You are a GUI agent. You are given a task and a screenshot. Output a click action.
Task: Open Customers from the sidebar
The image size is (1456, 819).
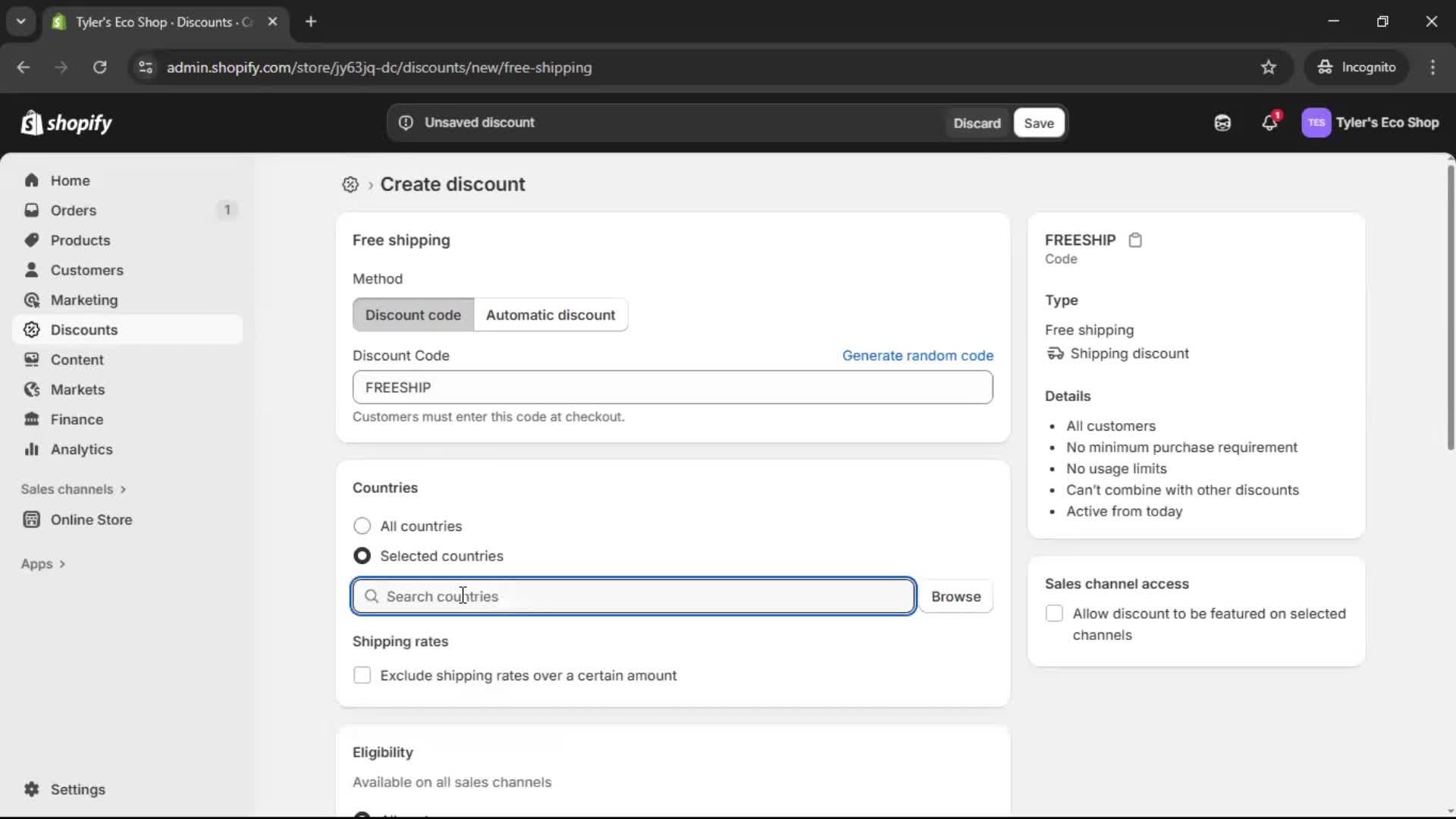tap(87, 269)
